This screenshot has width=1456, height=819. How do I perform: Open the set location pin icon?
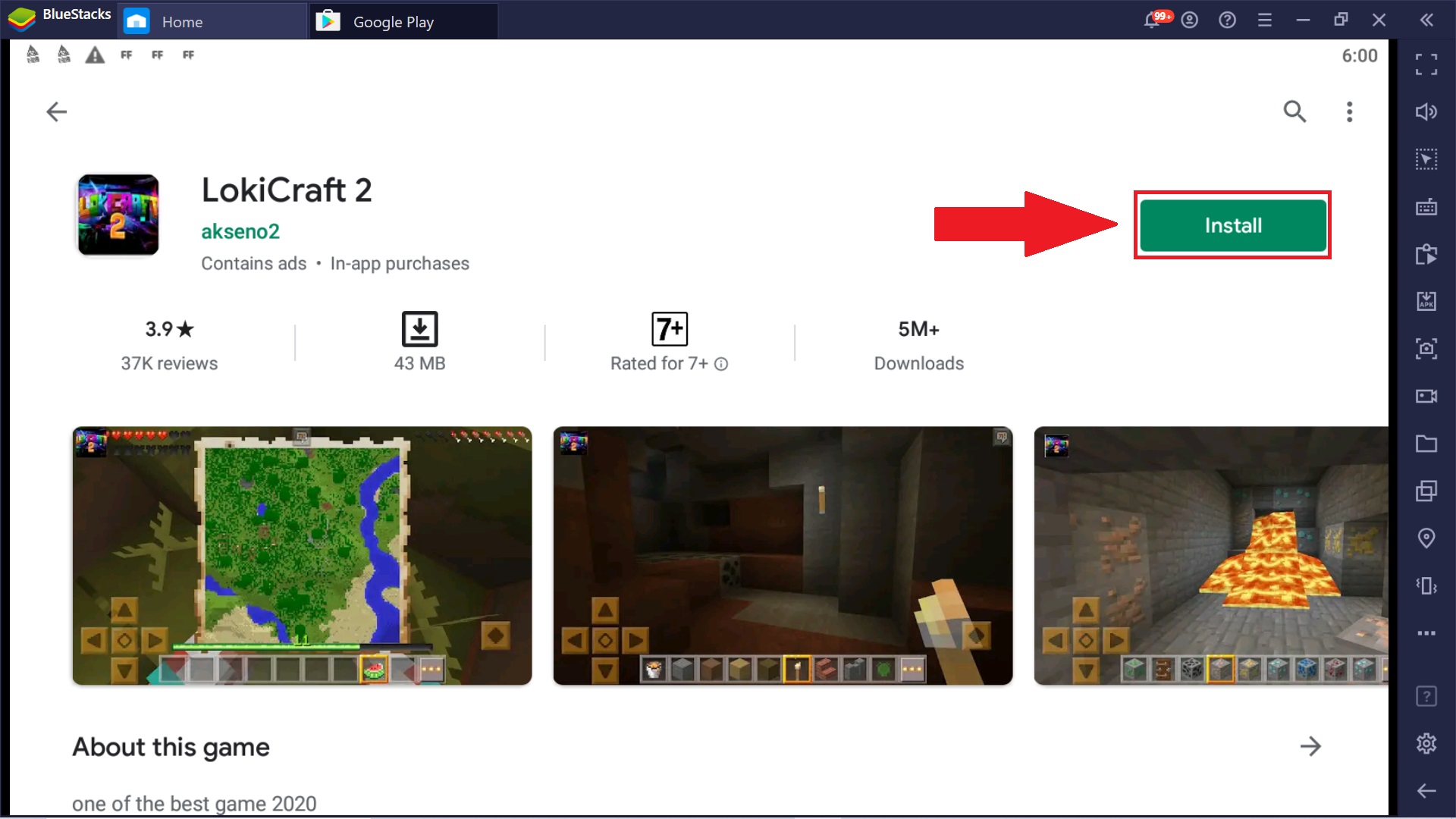[x=1426, y=538]
